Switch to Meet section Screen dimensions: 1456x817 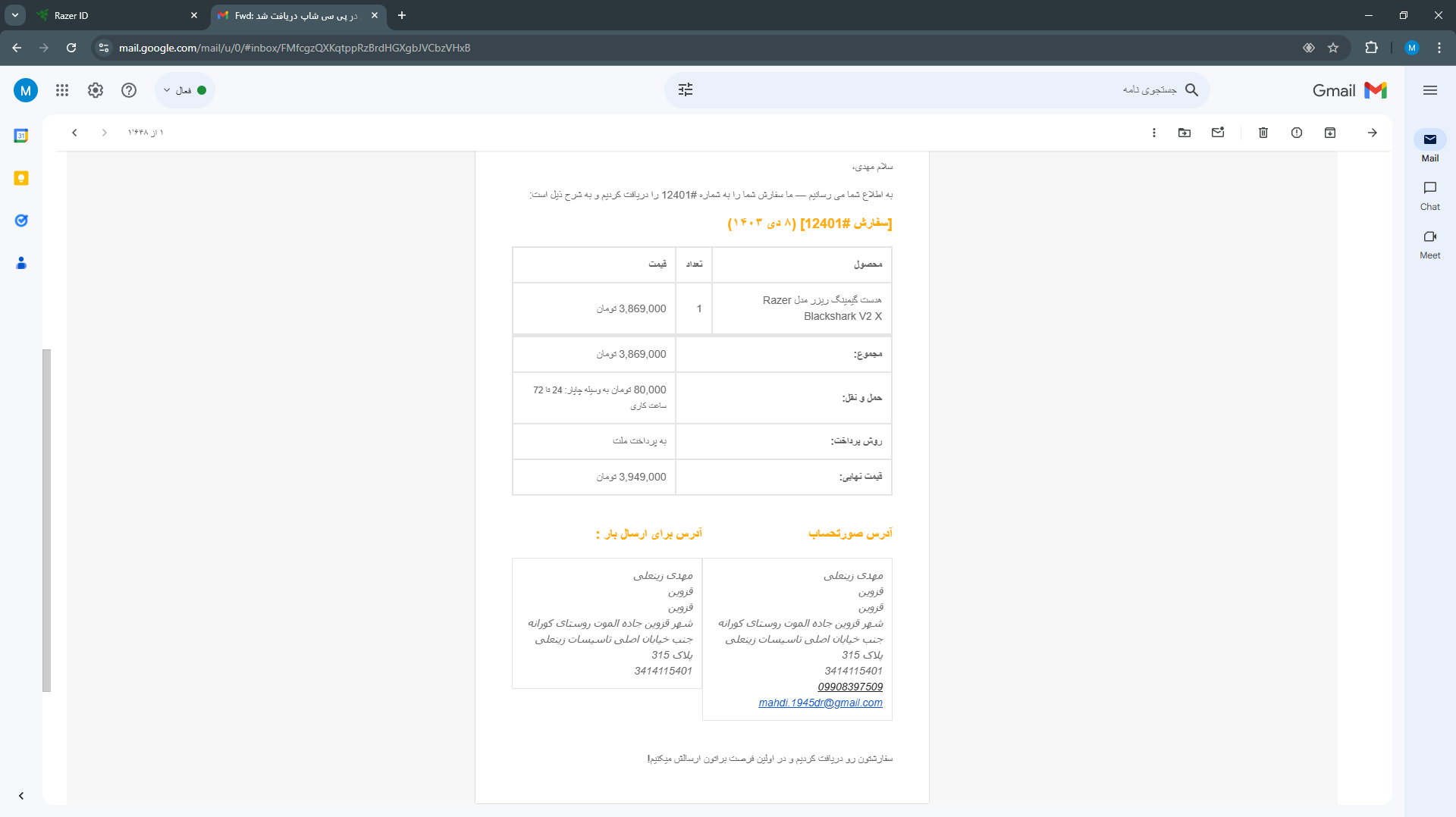[1430, 244]
